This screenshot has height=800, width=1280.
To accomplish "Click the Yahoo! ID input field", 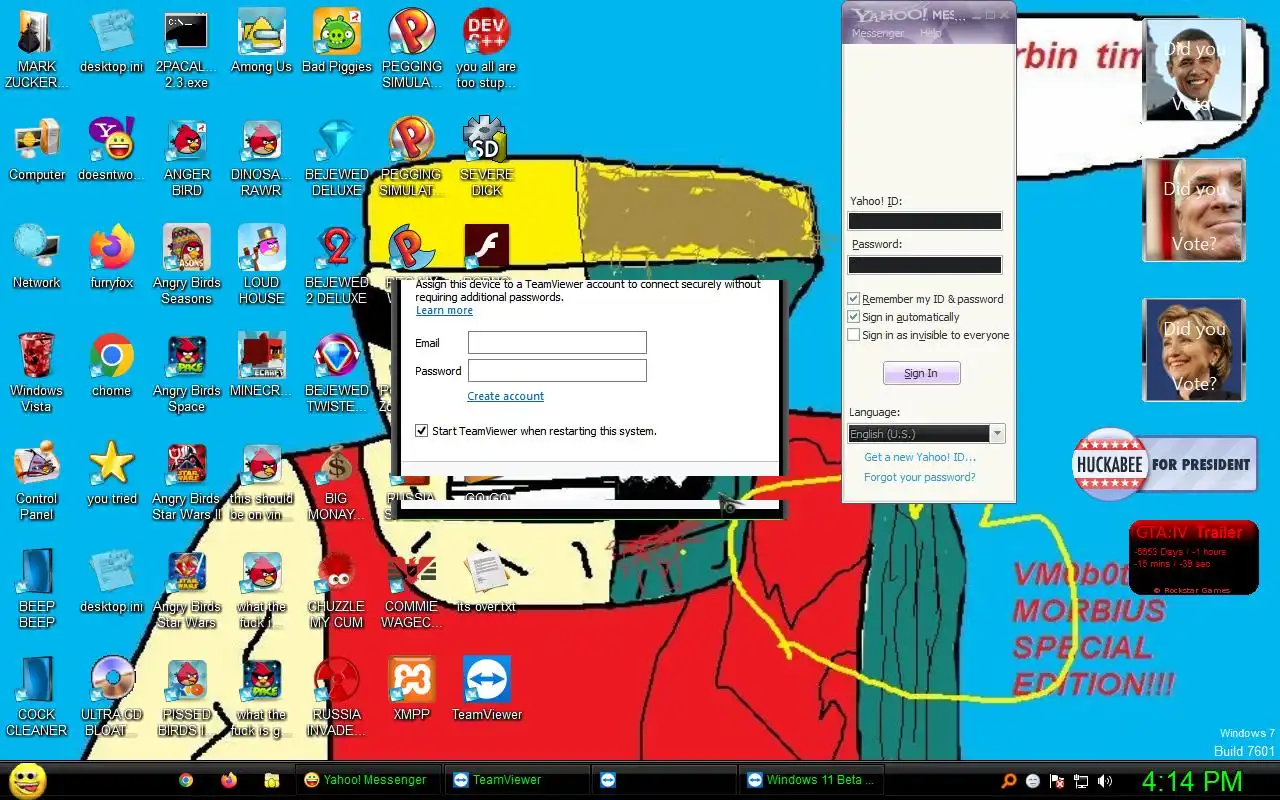I will tap(925, 221).
